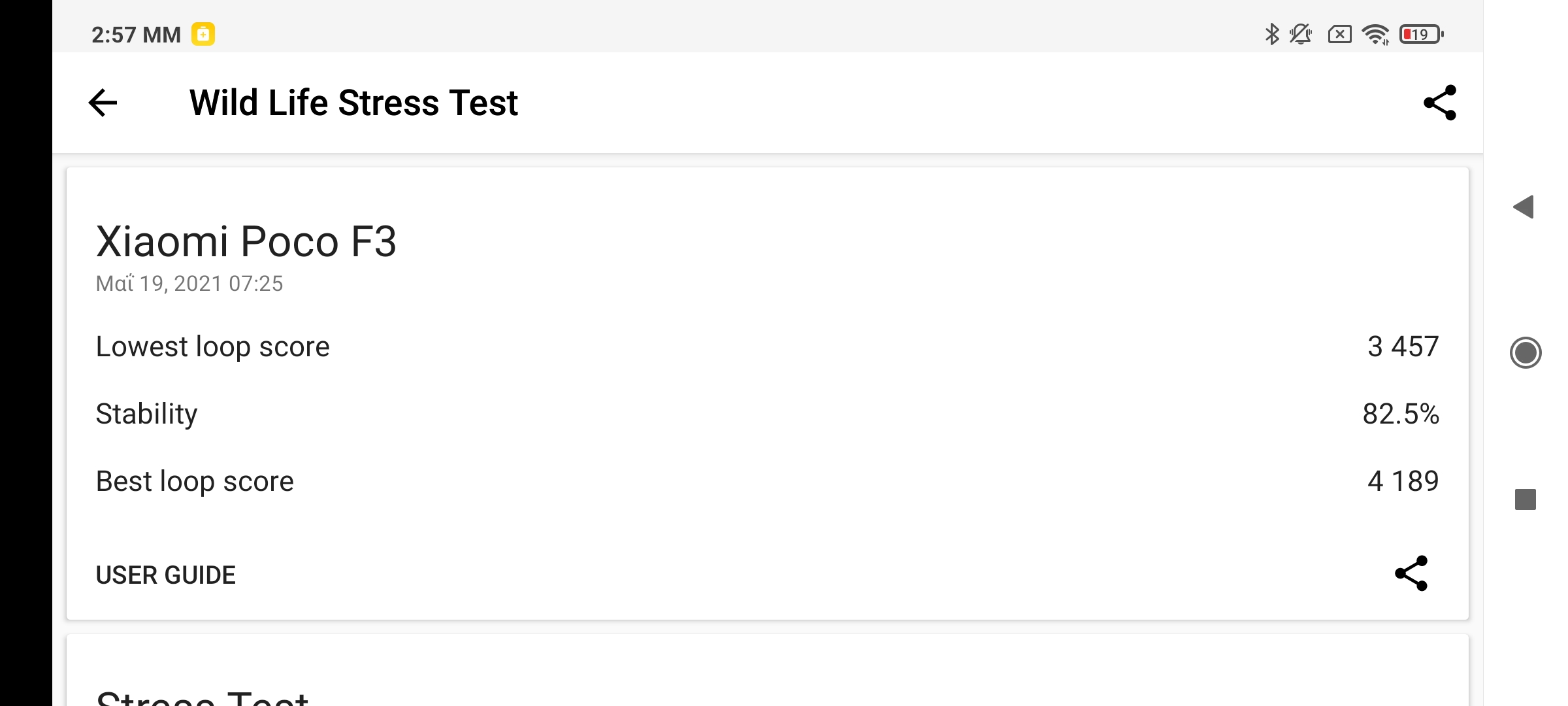The height and width of the screenshot is (706, 1568).
Task: Go back using the header arrow
Action: click(103, 103)
